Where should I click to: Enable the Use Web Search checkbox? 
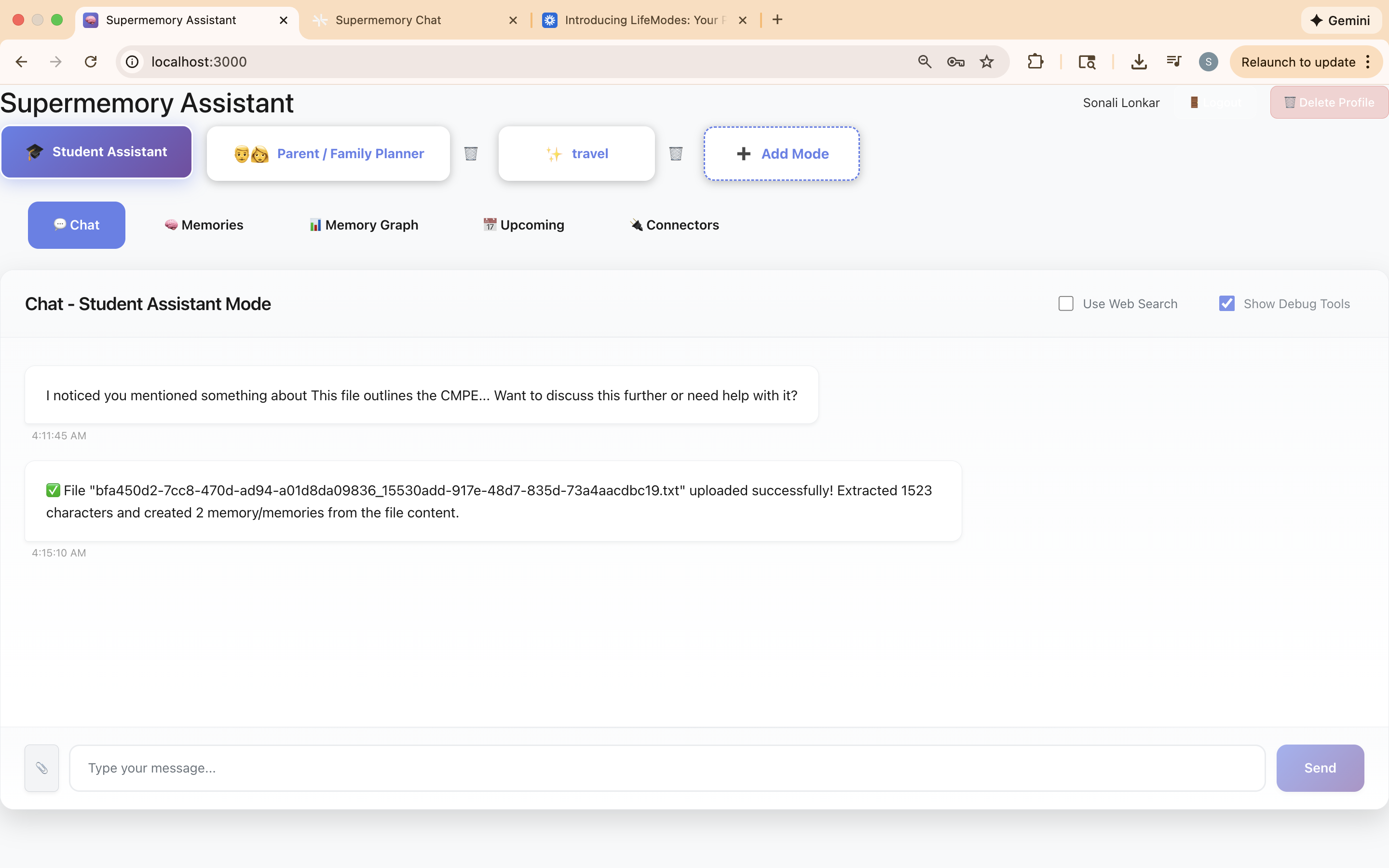pos(1066,304)
